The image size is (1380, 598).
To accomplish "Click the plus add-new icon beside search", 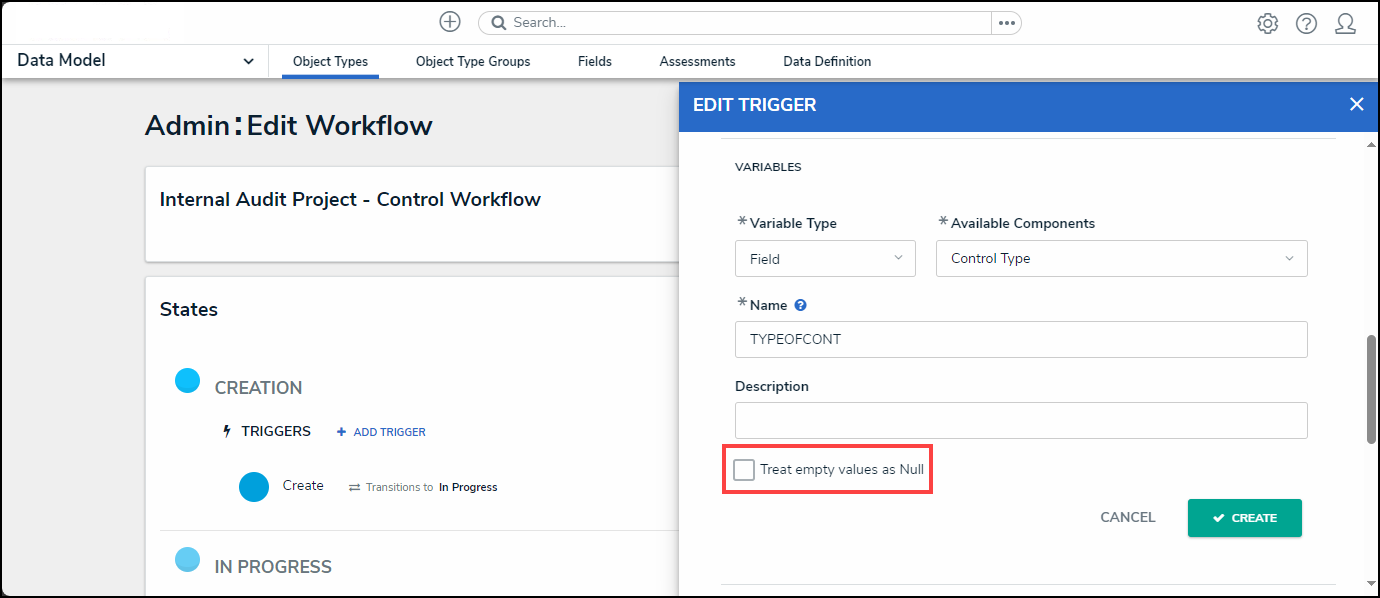I will (x=450, y=22).
